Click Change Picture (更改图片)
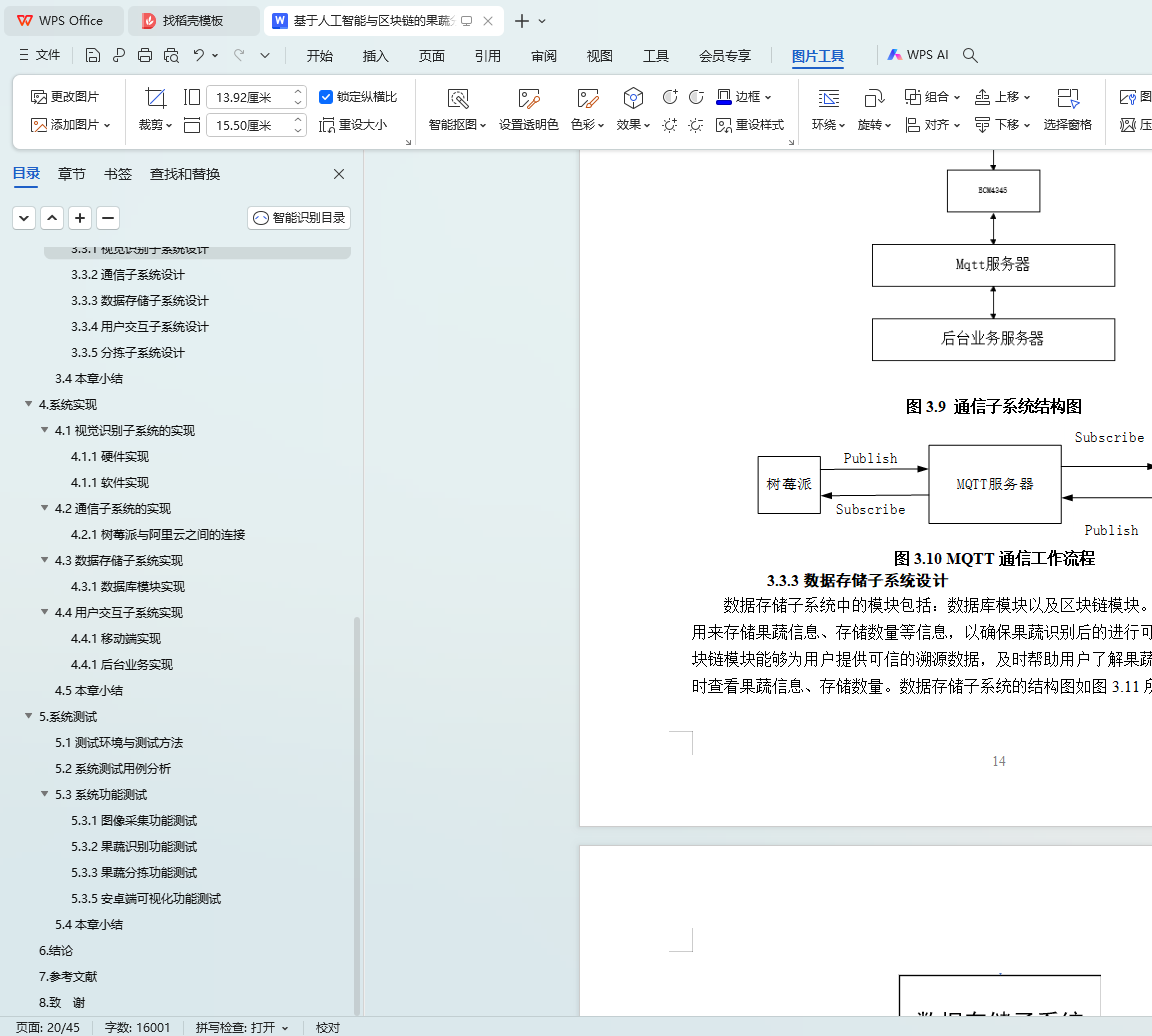The height and width of the screenshot is (1036, 1152). point(65,97)
